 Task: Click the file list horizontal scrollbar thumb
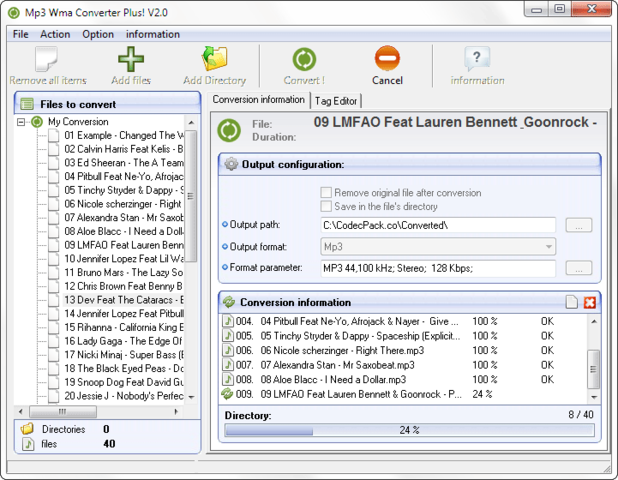(63, 411)
